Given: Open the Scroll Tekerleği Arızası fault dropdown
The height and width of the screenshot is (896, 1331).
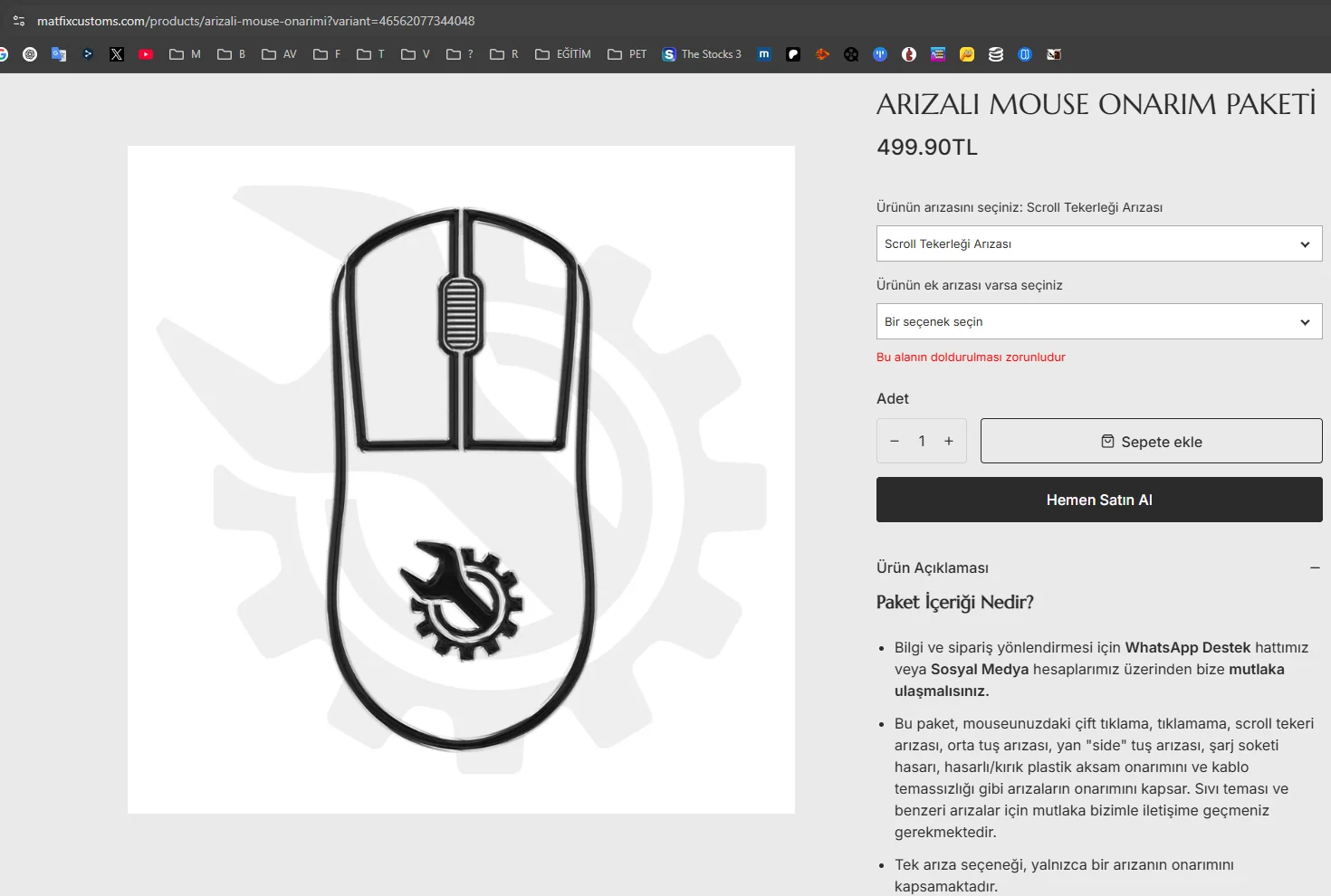Looking at the screenshot, I should pyautogui.click(x=1099, y=243).
